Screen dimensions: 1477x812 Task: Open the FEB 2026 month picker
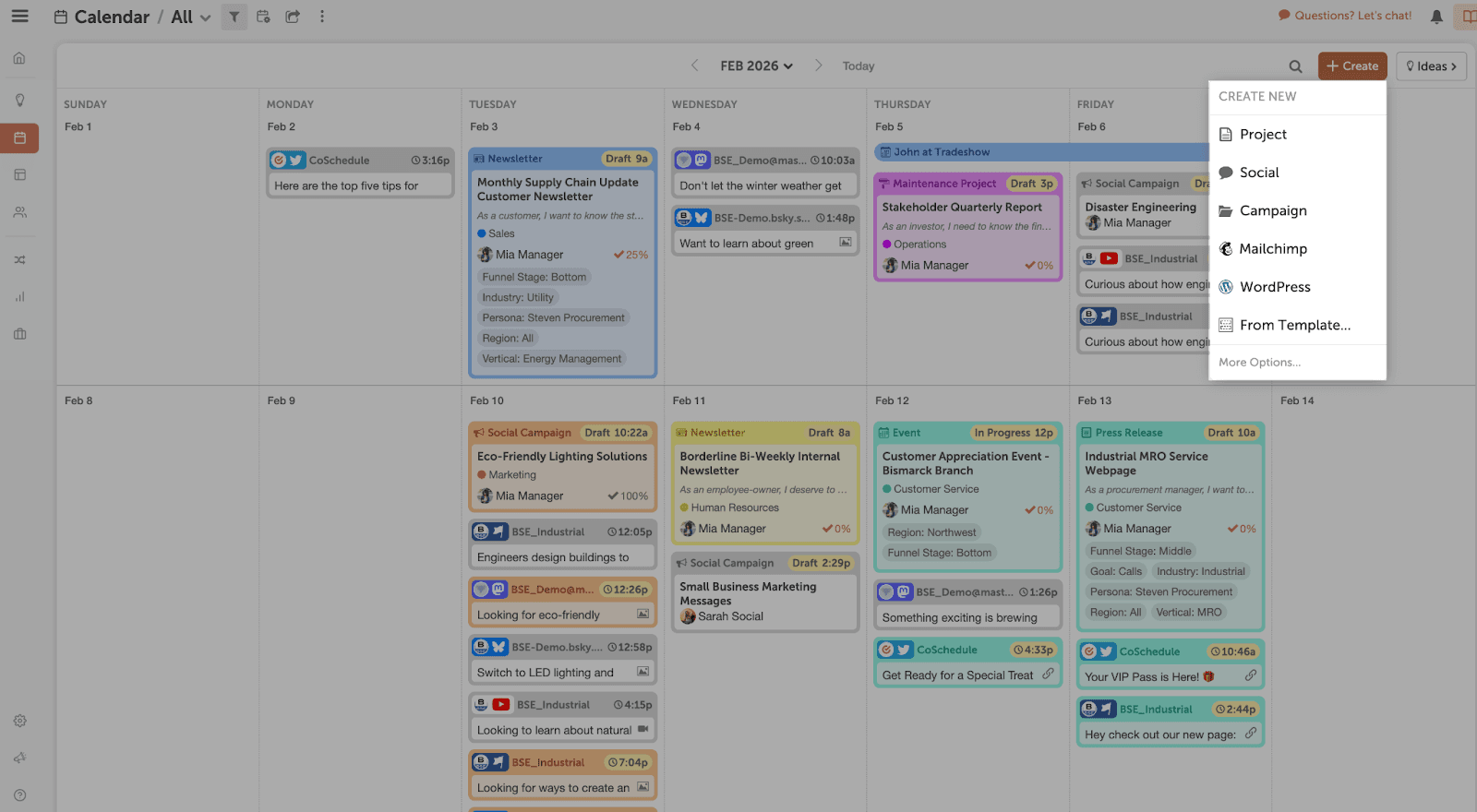click(x=756, y=66)
